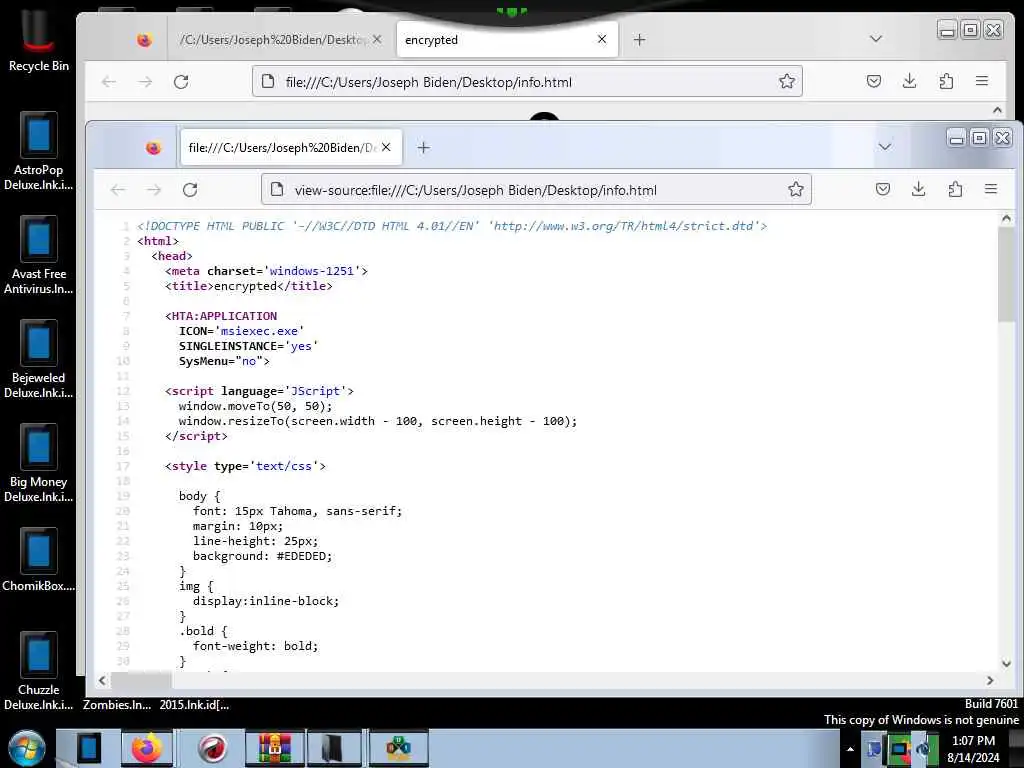Select the file:///C:/Users/Joseph%20Biden tab in front window
Screen dimensions: 1024x768
pyautogui.click(x=291, y=148)
